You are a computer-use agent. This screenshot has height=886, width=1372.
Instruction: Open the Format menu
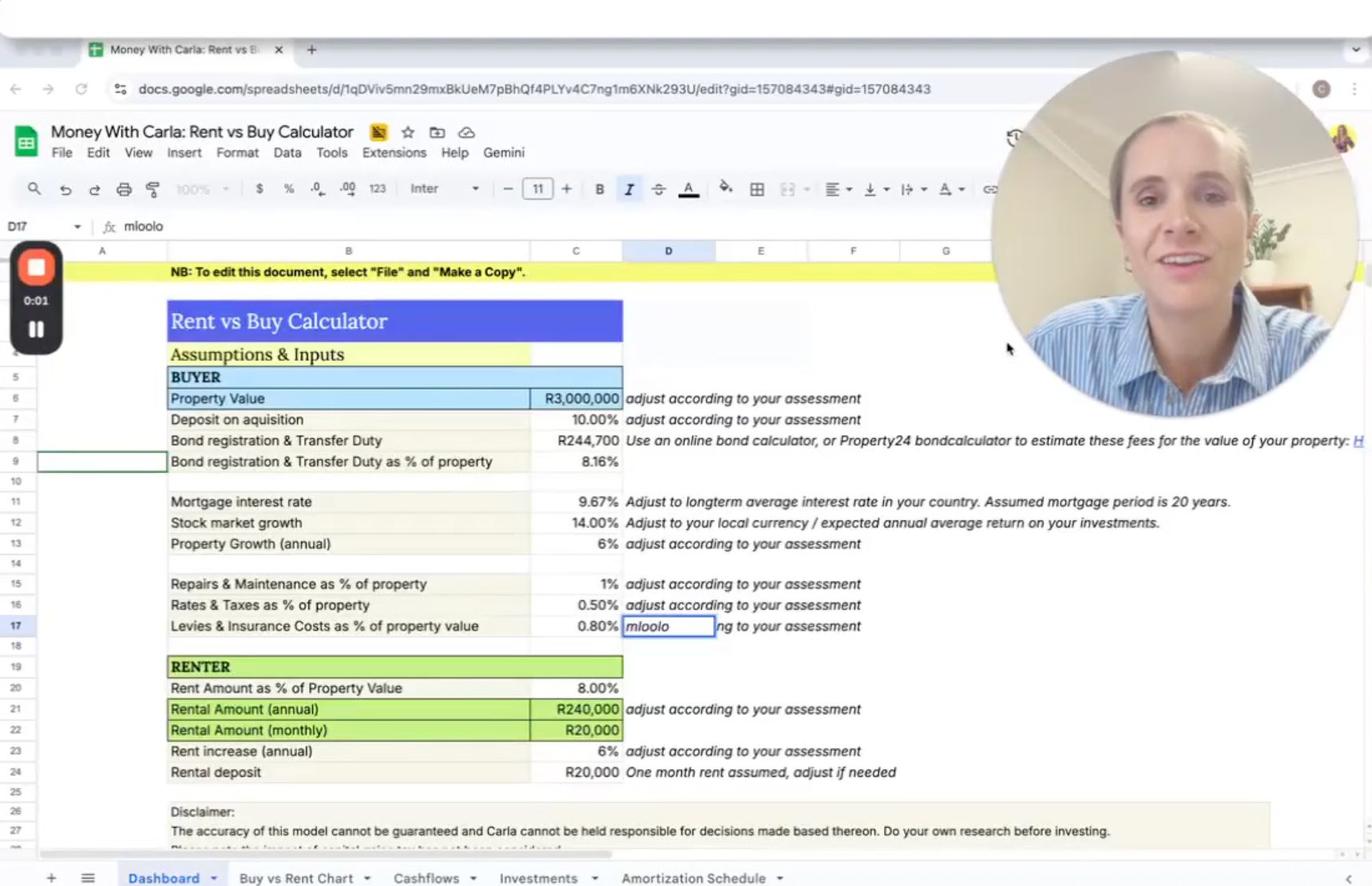click(237, 152)
